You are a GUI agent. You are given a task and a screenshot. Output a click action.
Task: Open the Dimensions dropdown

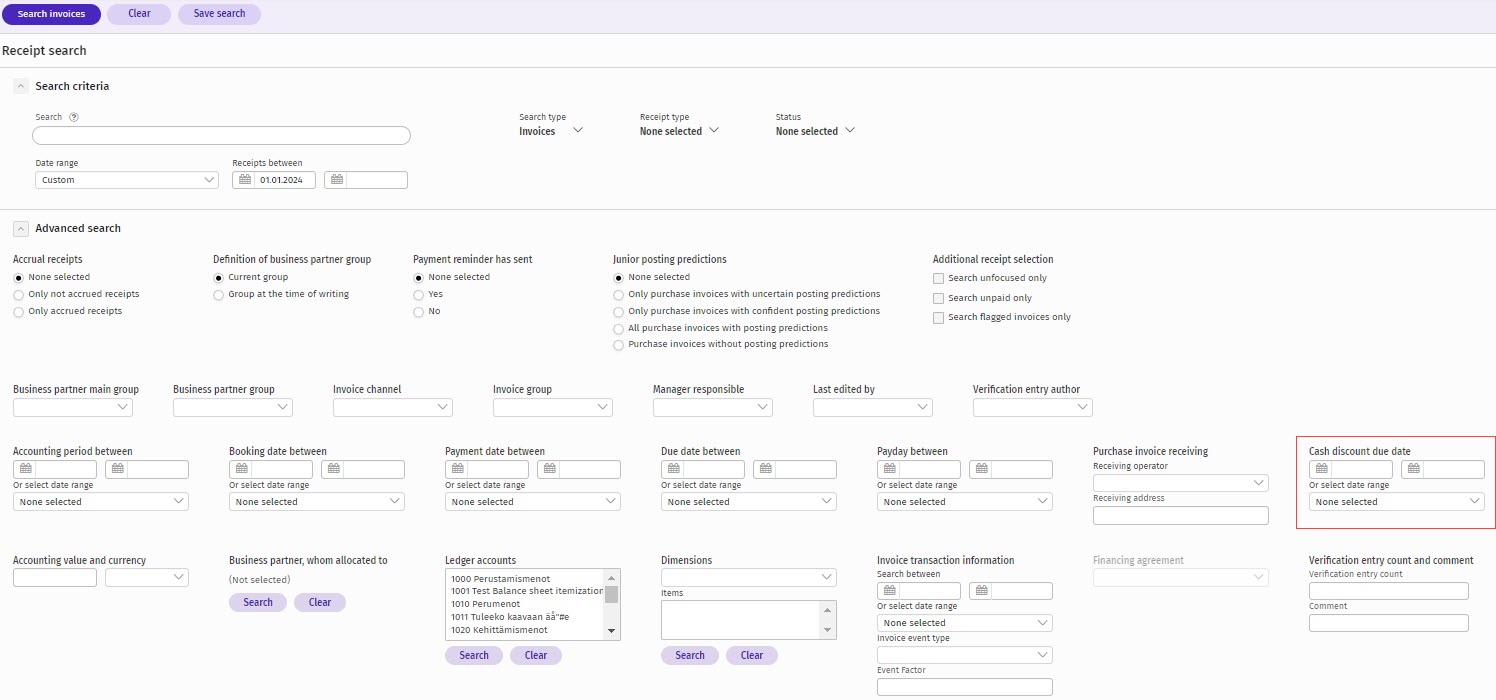[x=749, y=577]
